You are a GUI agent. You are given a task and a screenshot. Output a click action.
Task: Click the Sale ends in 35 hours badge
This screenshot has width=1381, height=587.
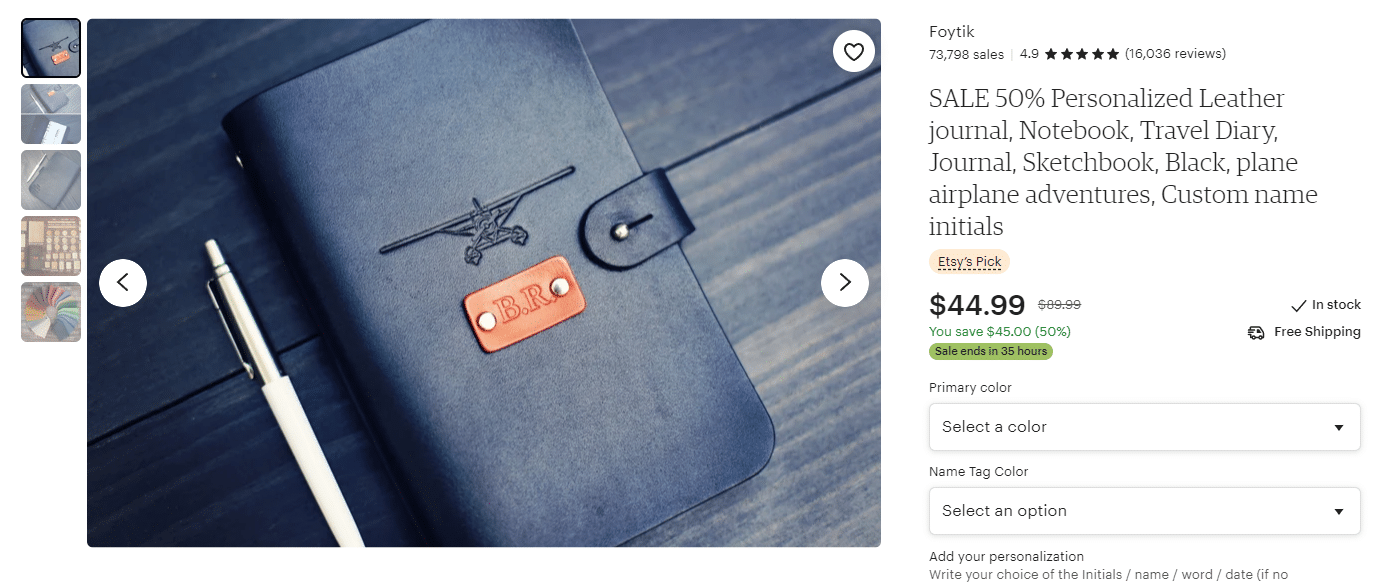coord(991,351)
